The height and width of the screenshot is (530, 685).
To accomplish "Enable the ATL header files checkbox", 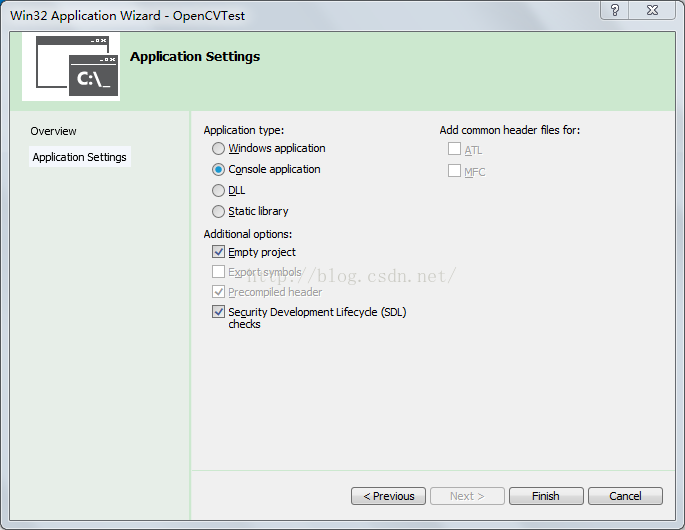I will (454, 149).
